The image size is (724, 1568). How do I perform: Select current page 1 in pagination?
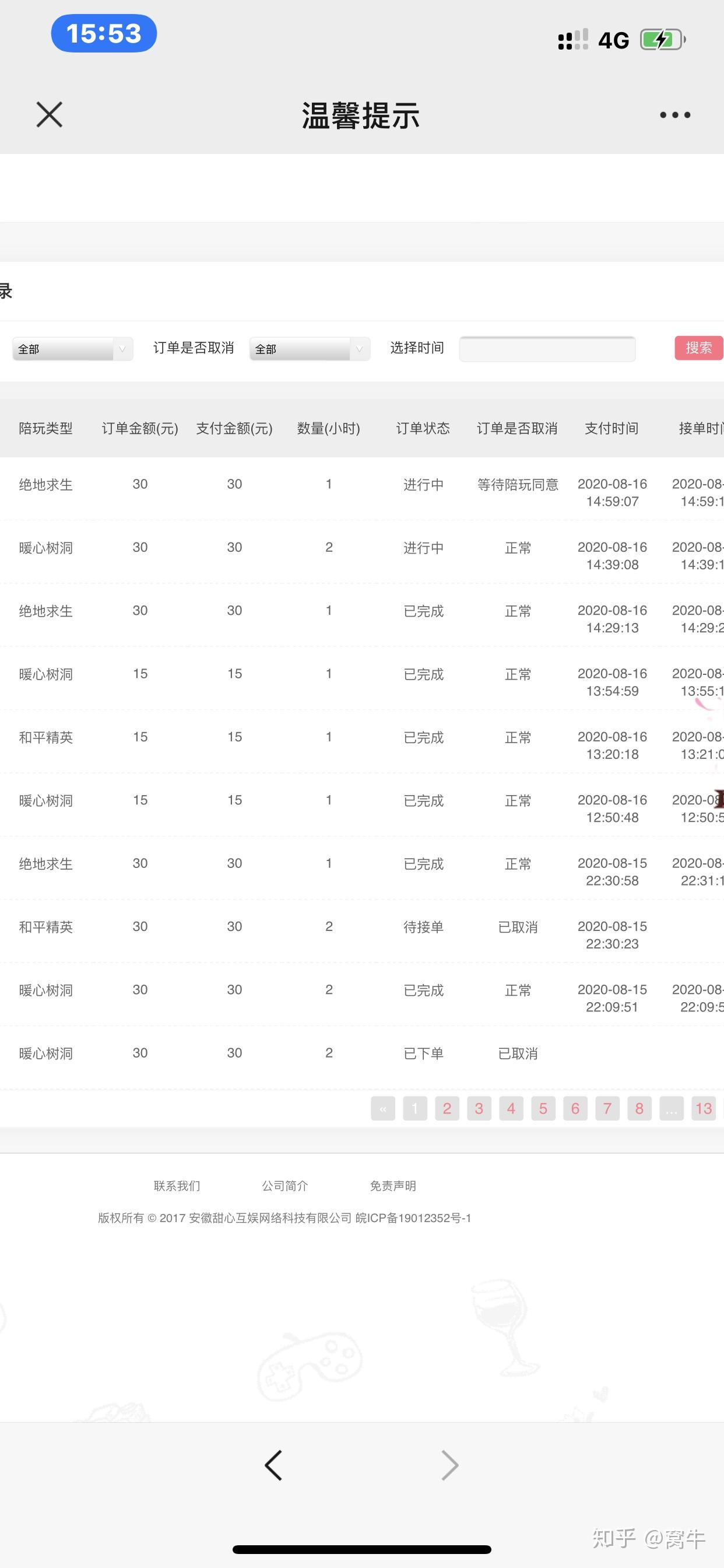coord(415,1108)
